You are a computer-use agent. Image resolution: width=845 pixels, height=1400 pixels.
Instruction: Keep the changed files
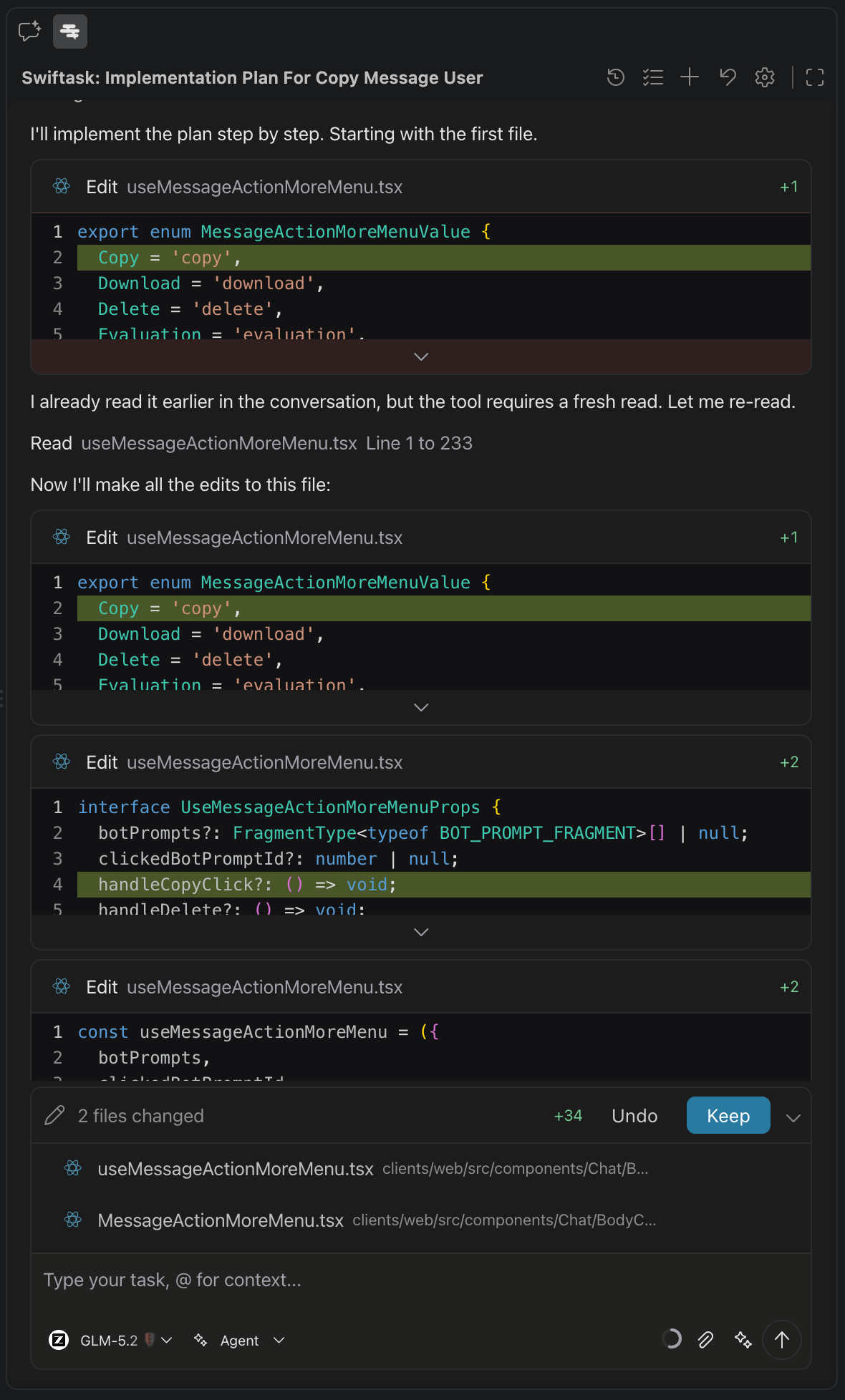pyautogui.click(x=728, y=1115)
